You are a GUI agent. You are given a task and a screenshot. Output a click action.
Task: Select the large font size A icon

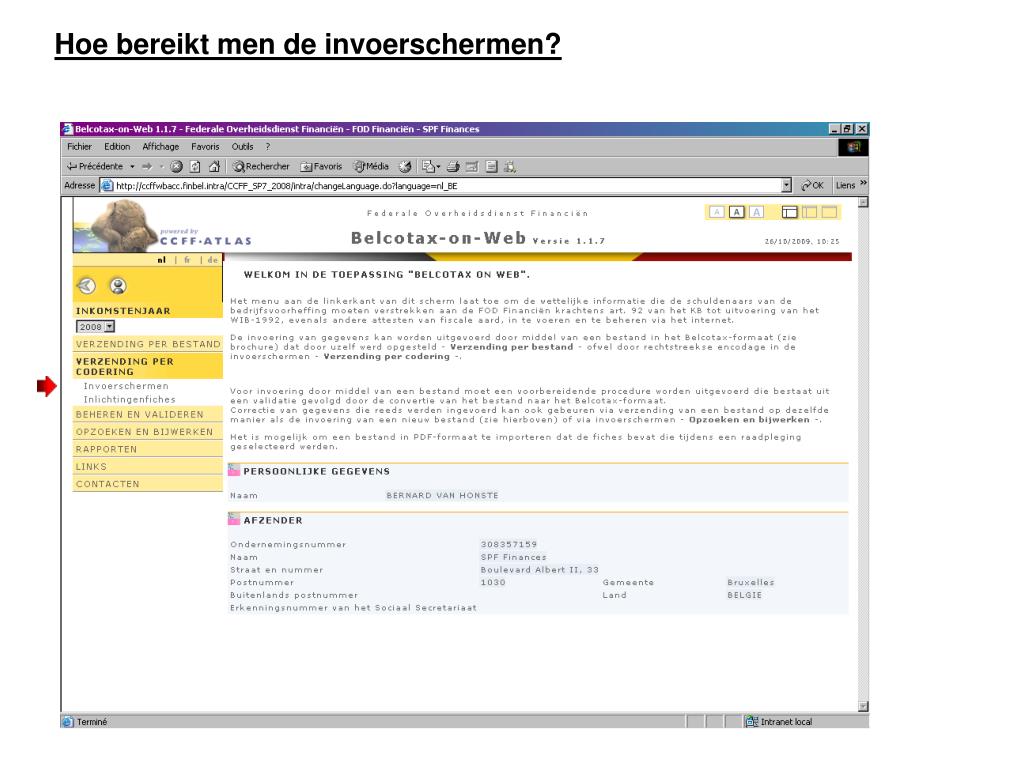click(756, 212)
